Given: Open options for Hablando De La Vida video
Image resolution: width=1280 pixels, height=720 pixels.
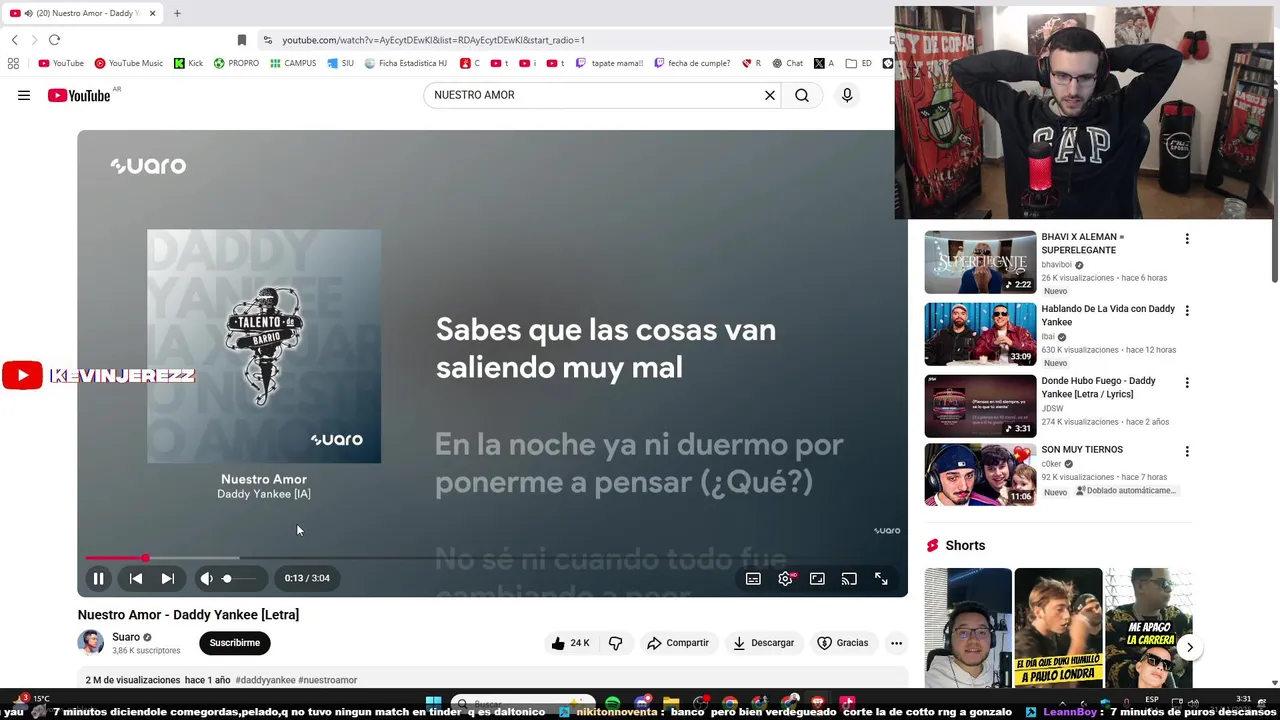Looking at the screenshot, I should click(1187, 311).
